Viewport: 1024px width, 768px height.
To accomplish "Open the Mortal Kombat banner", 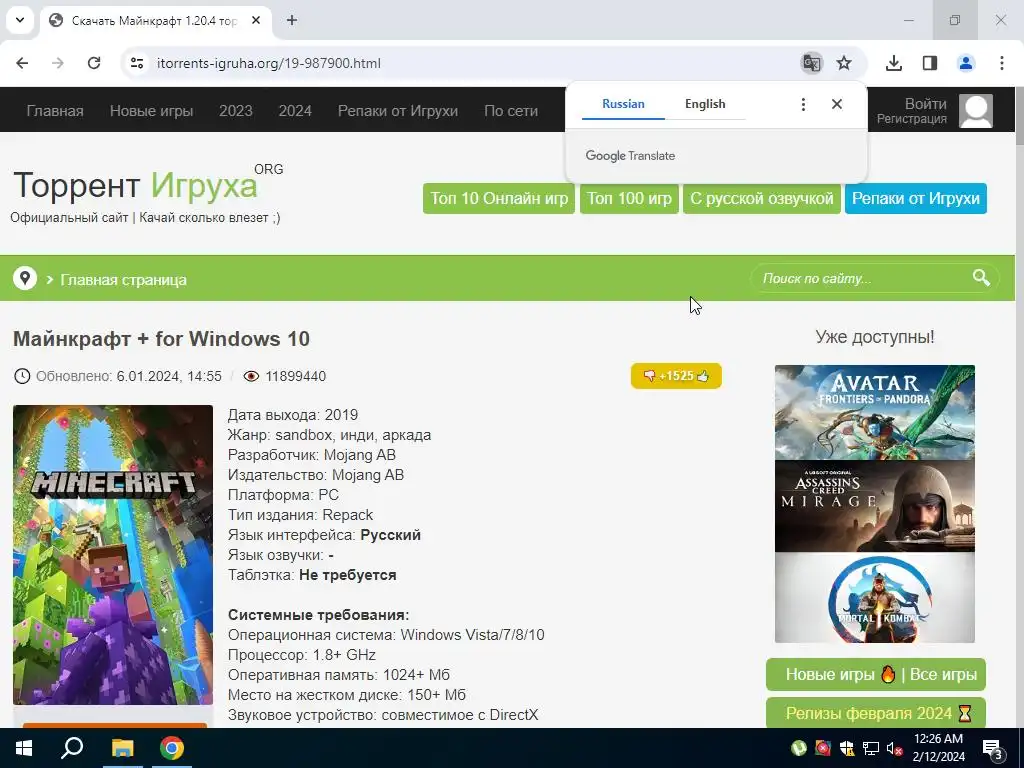I will 874,598.
